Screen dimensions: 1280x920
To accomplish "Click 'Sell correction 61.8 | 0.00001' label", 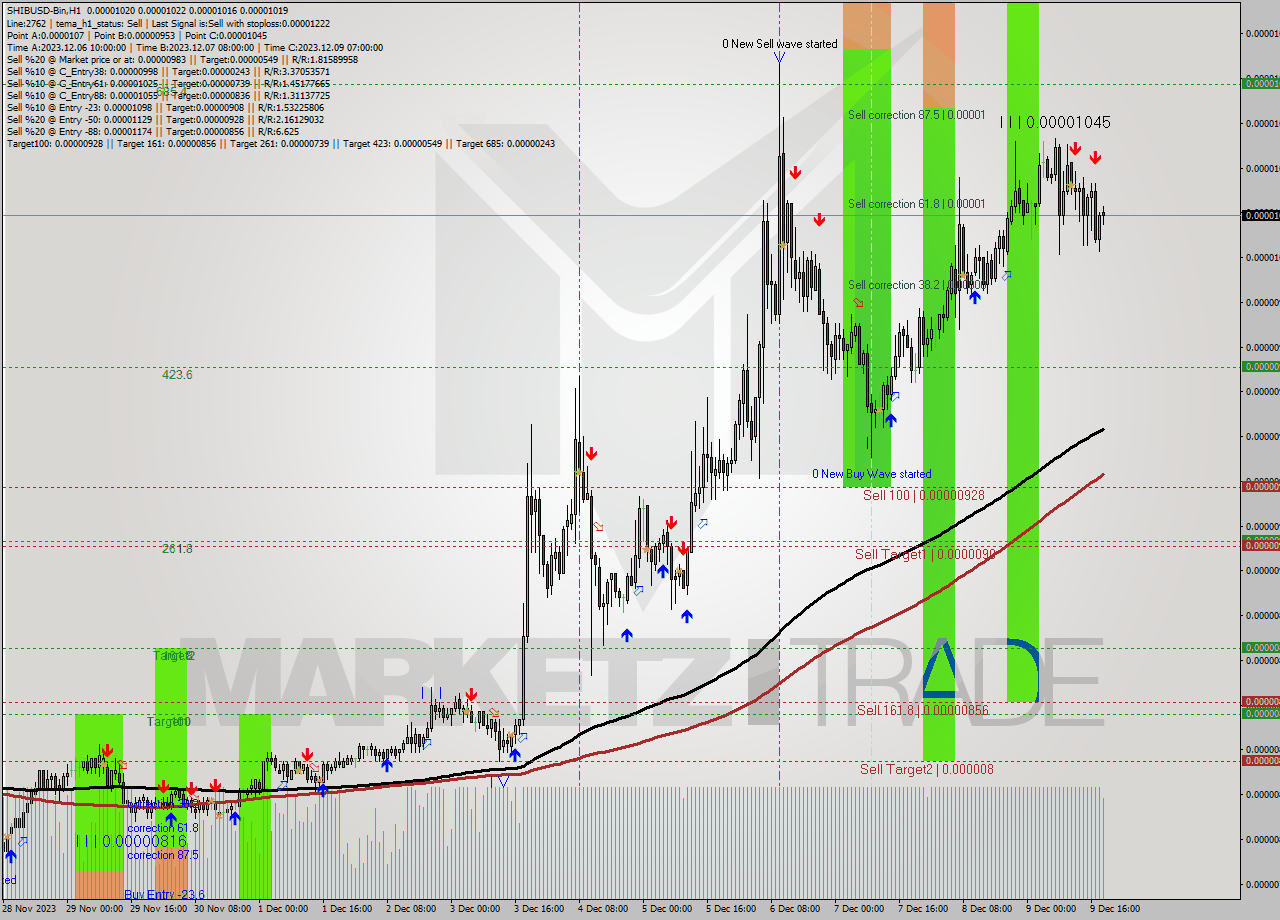I will point(916,204).
